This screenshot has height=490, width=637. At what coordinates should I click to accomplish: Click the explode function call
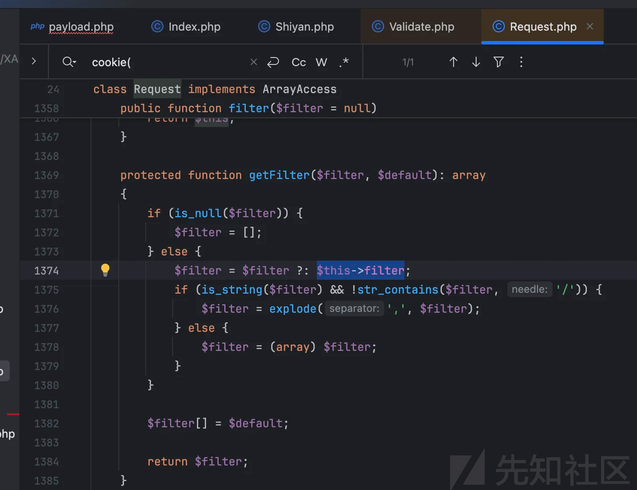(292, 309)
